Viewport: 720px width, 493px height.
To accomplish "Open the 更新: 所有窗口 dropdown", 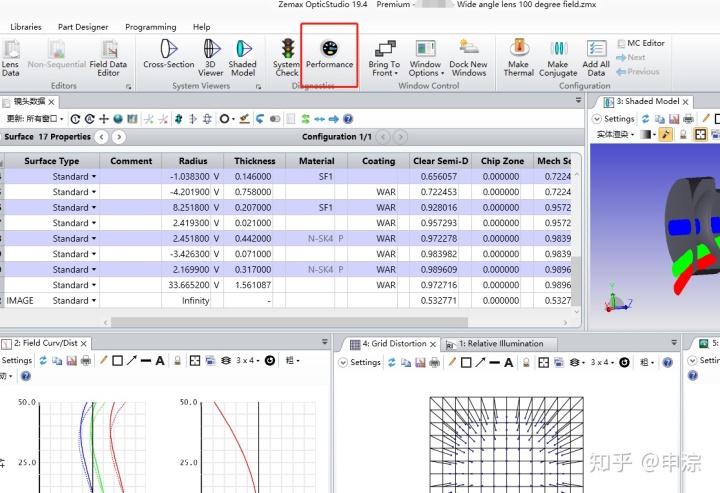I will 35,119.
